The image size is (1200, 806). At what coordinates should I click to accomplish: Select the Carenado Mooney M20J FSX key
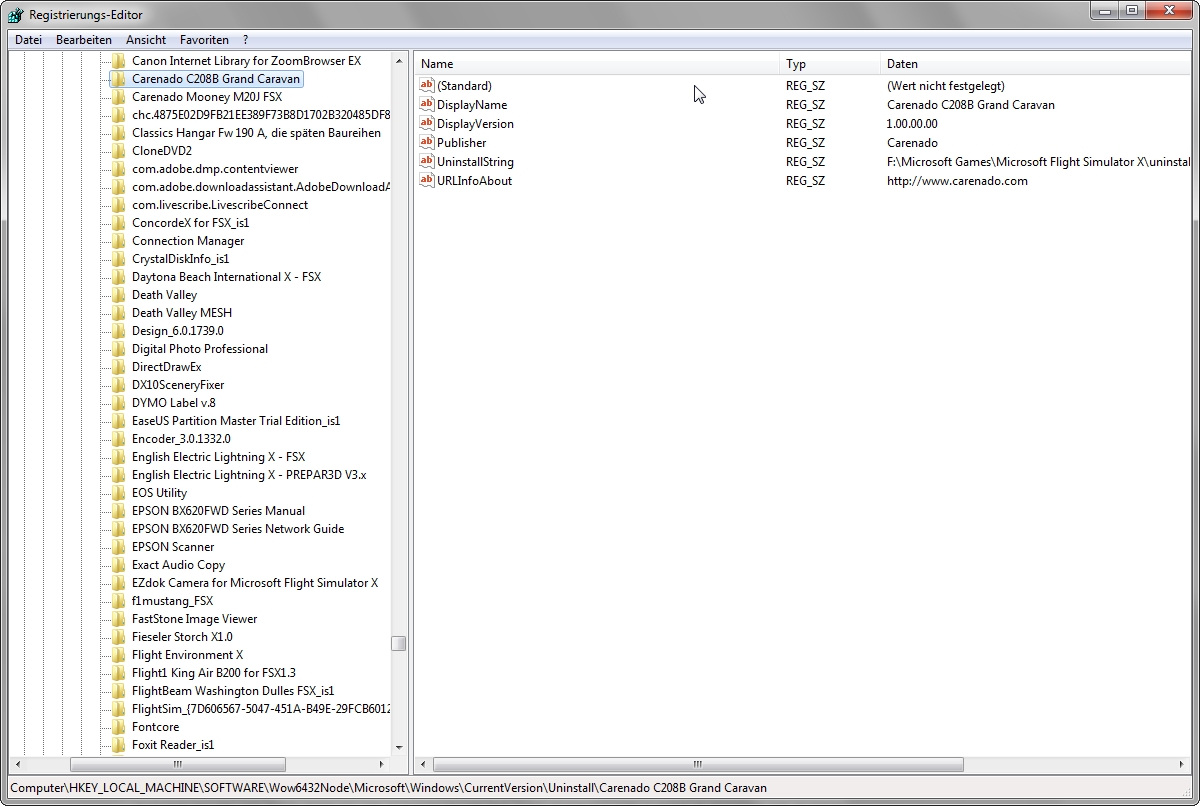click(206, 97)
